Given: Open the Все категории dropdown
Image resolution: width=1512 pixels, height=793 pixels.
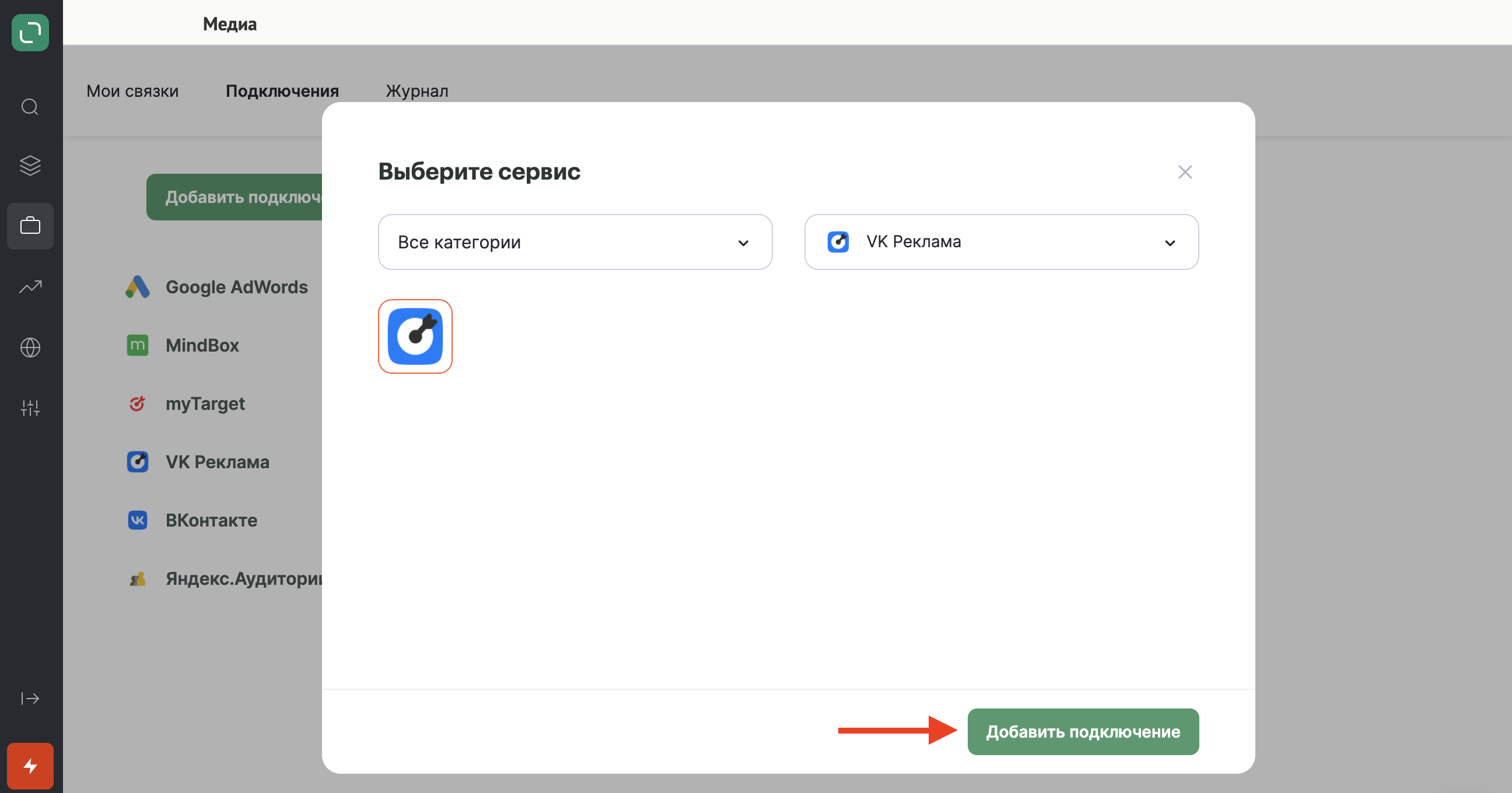Looking at the screenshot, I should click(575, 241).
